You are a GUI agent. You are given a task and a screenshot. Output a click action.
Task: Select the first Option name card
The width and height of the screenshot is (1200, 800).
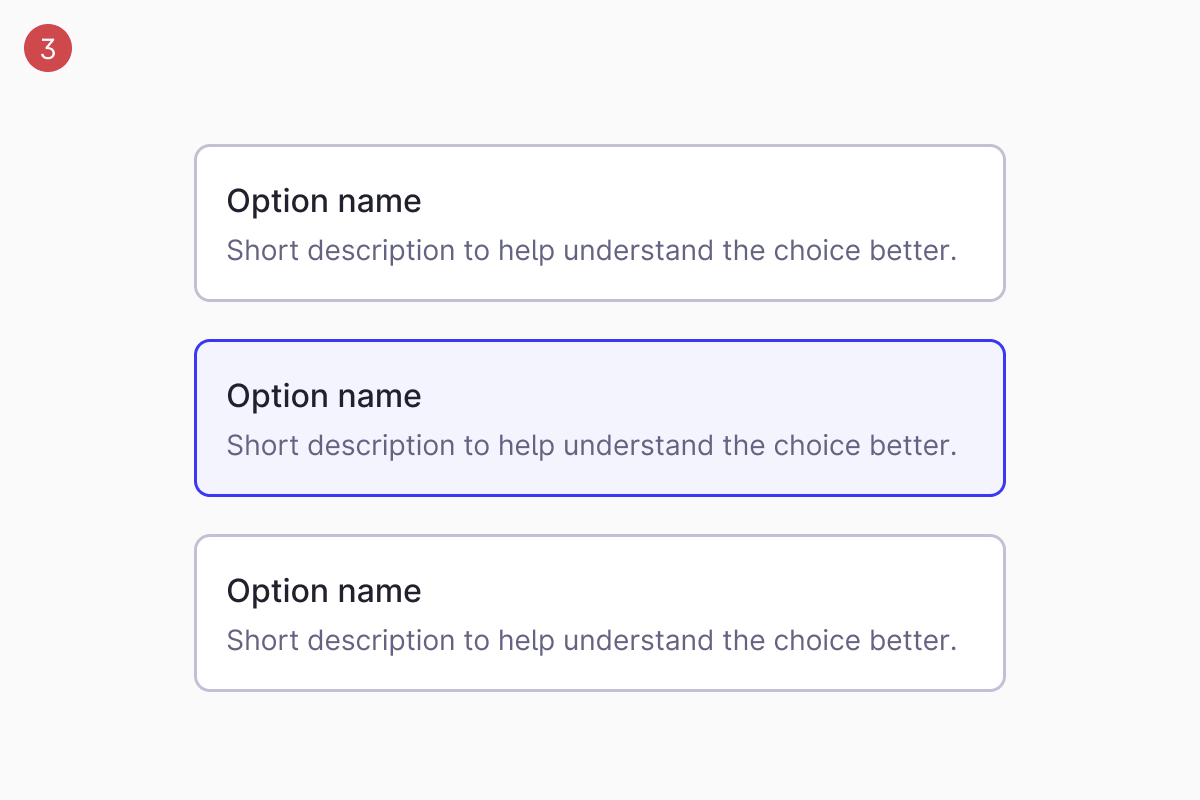tap(600, 222)
